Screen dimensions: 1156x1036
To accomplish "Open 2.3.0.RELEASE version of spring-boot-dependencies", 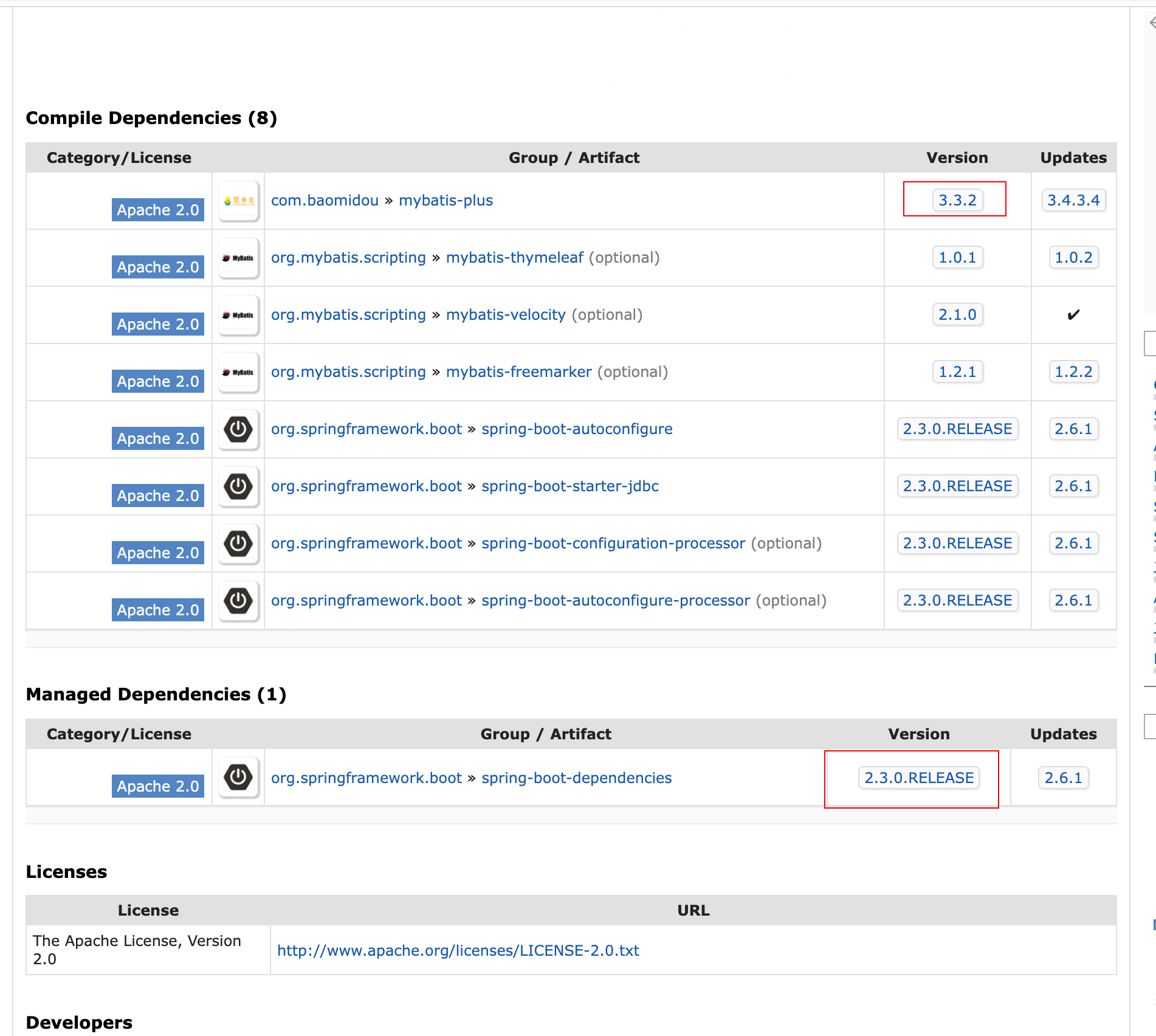I will [919, 778].
